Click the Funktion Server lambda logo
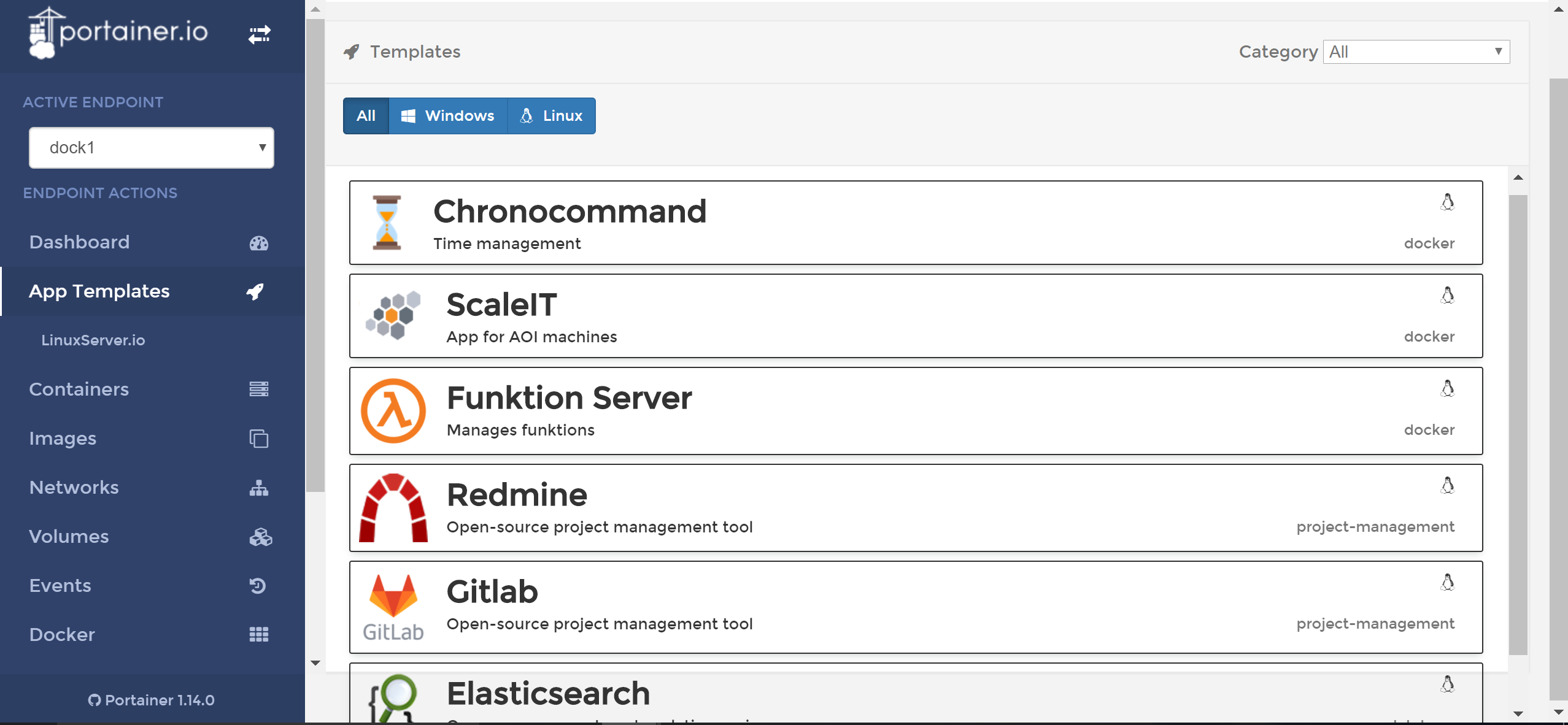This screenshot has height=725, width=1568. point(393,410)
